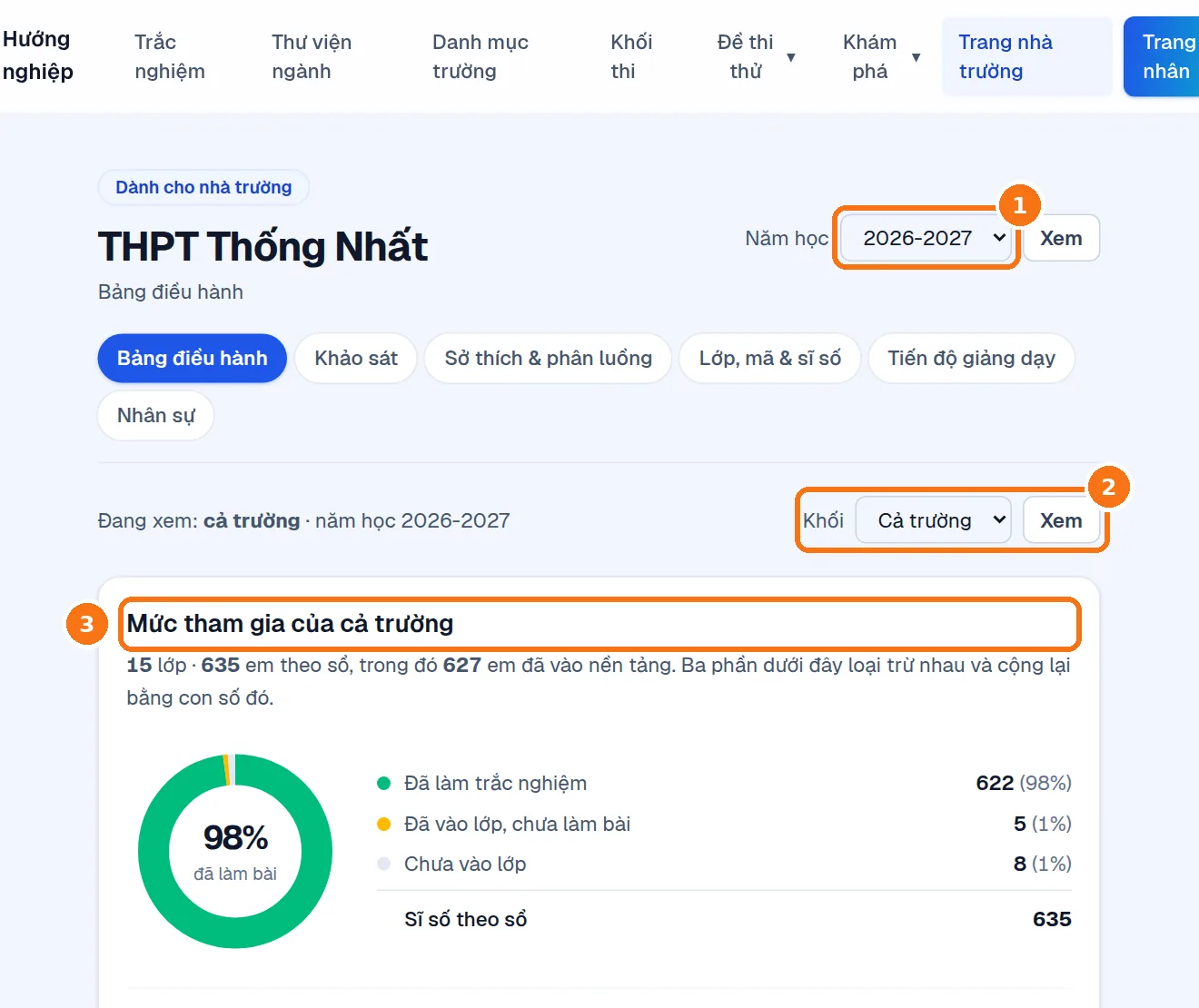Screen dimensions: 1199x1008
Task: Click the Xem button beside Khối
Action: click(x=1061, y=520)
